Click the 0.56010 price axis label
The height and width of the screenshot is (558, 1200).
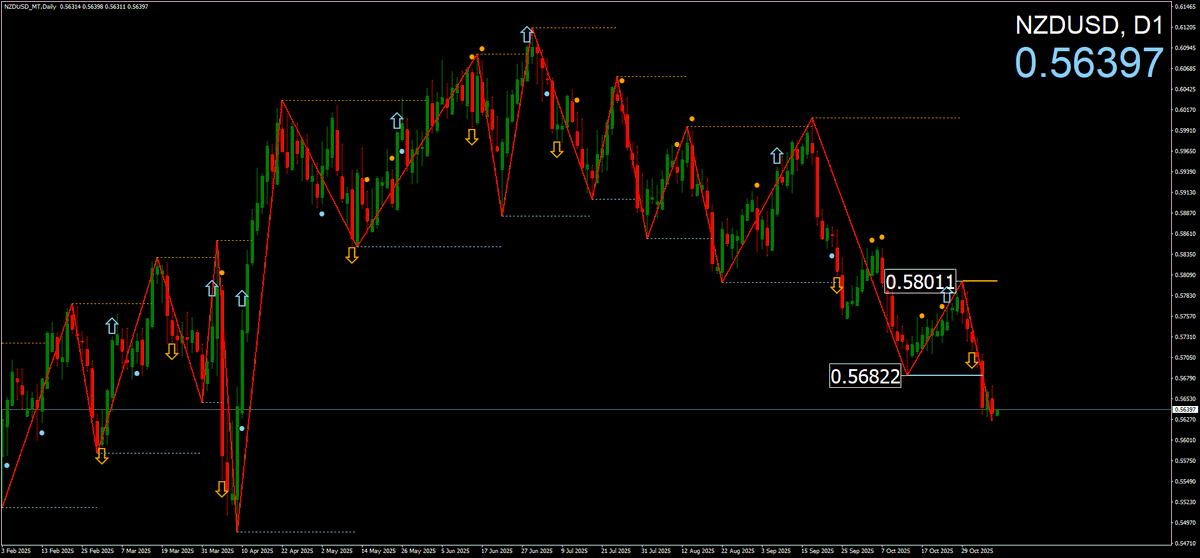coord(1185,441)
